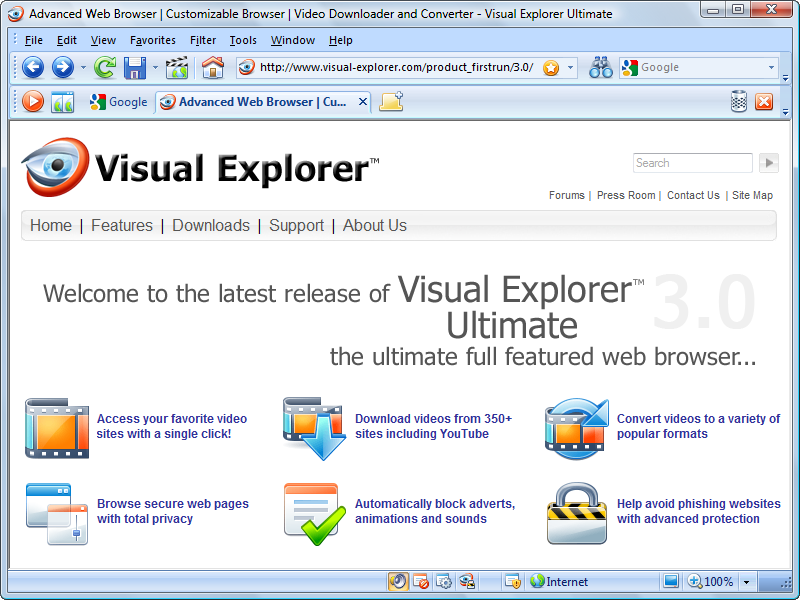Open the Forums link
The image size is (800, 600).
[x=567, y=195]
